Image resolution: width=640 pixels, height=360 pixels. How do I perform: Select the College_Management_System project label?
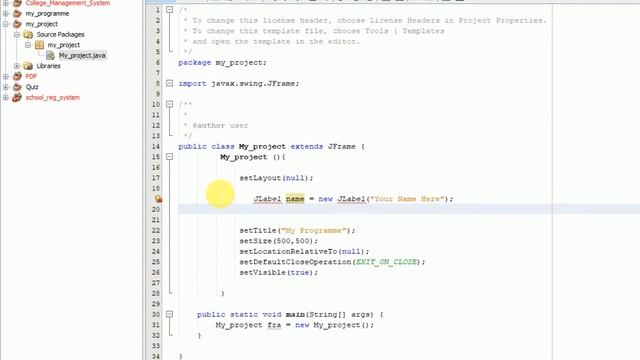point(68,3)
